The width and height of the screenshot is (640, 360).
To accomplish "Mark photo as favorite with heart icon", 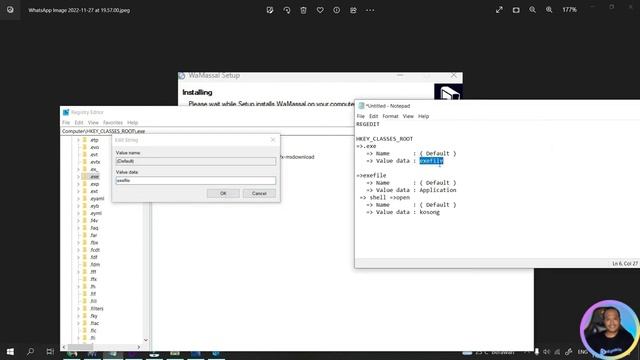I will pos(320,10).
